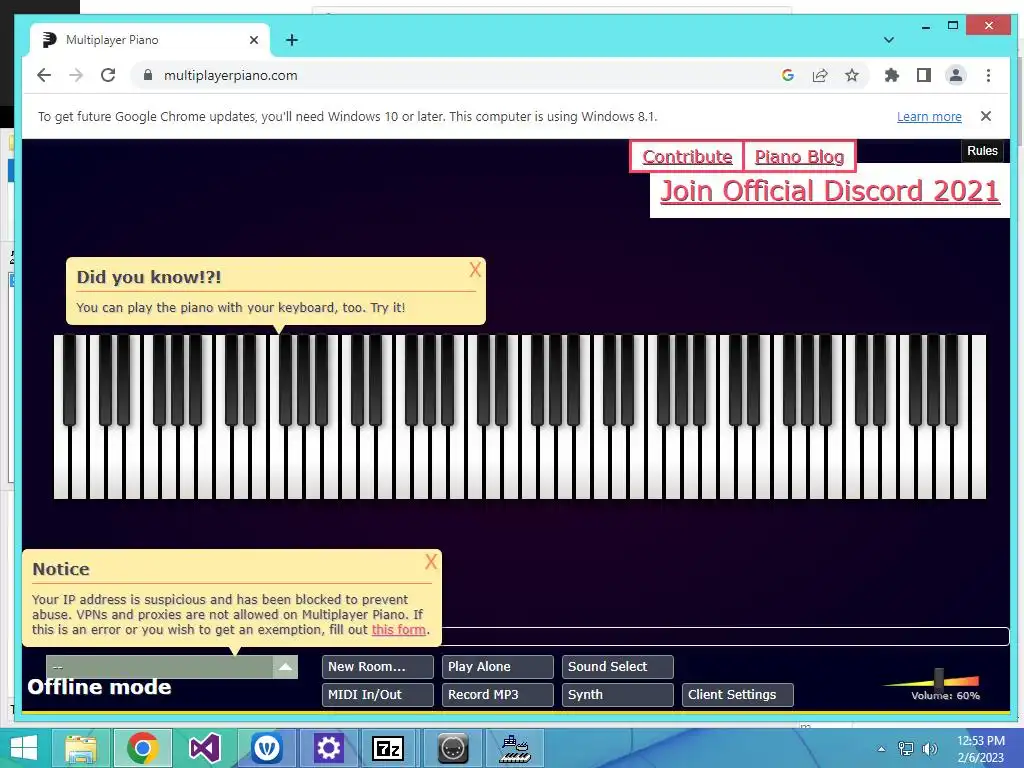Open the round gray app in taskbar
The width and height of the screenshot is (1024, 768).
pos(453,748)
